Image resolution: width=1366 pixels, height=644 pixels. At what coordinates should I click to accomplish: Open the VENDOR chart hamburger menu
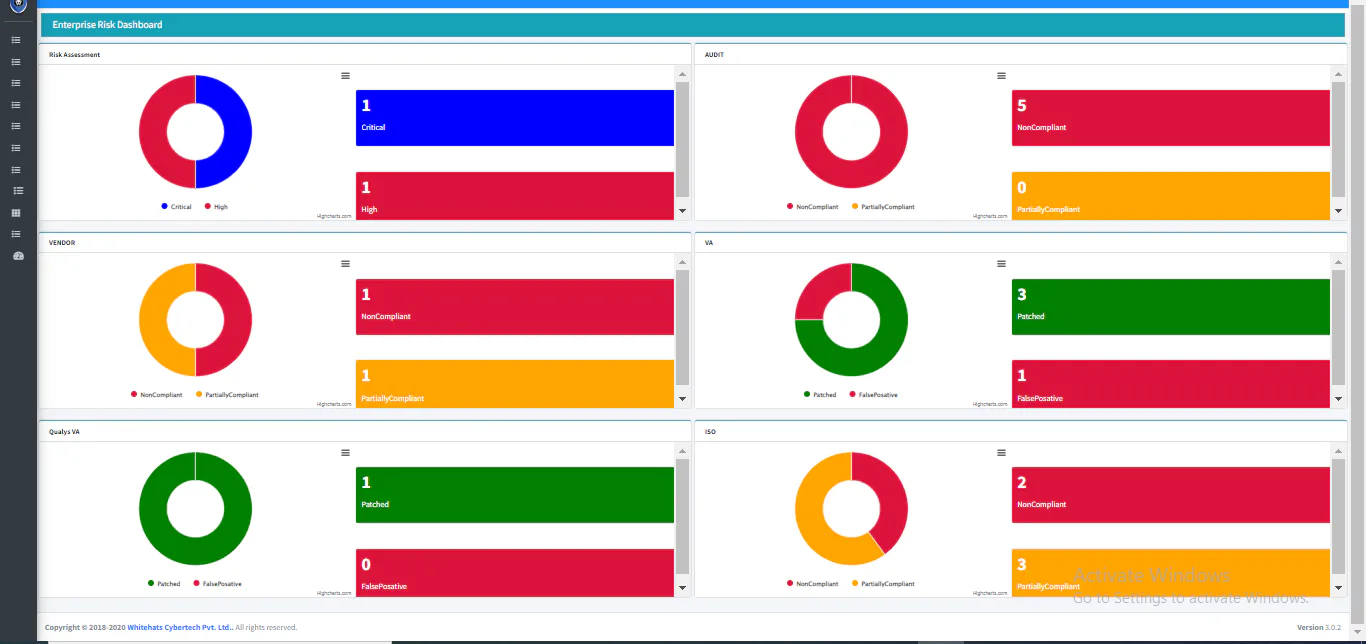(x=345, y=264)
